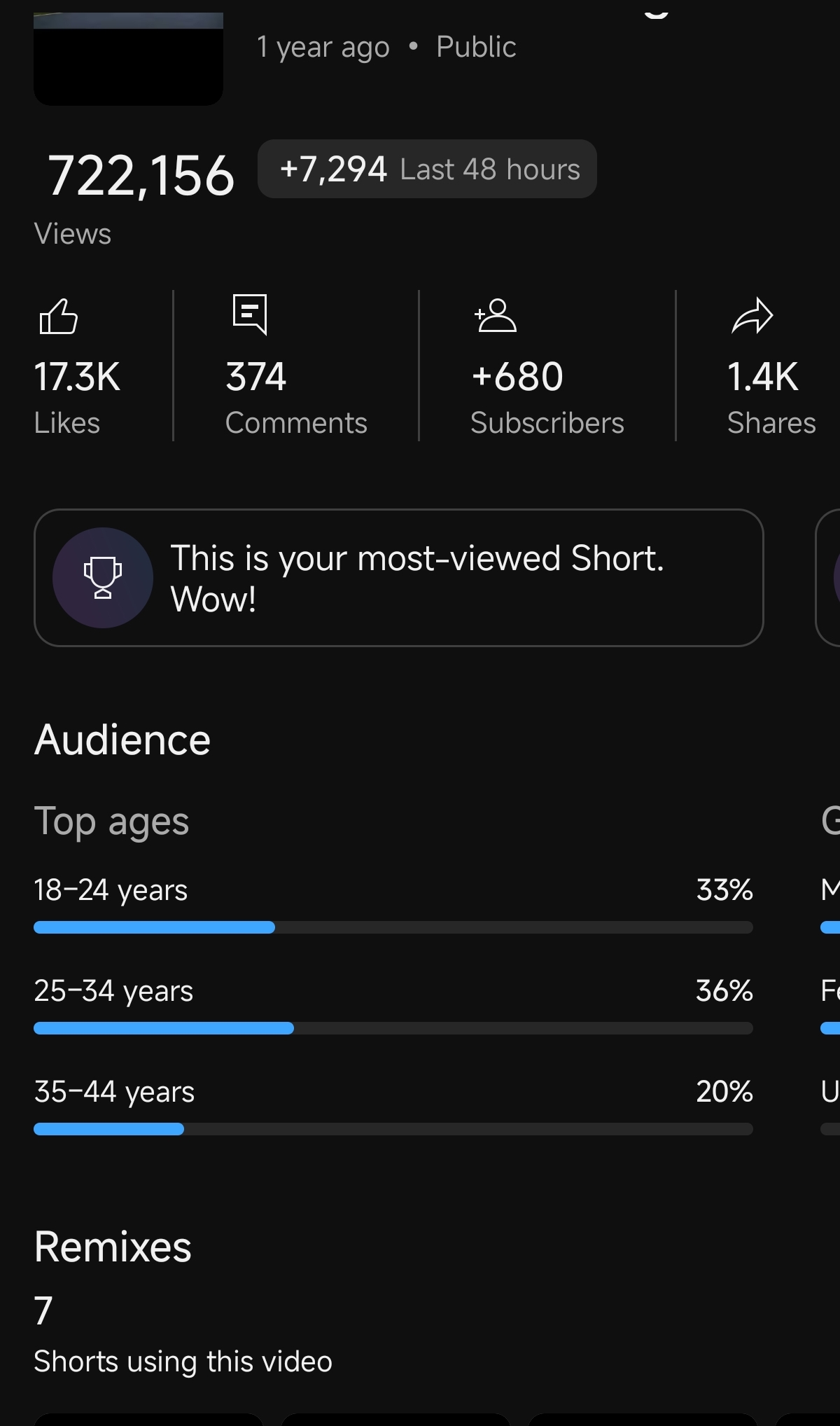
Task: Tap the Remixes section heading
Action: coord(113,1247)
